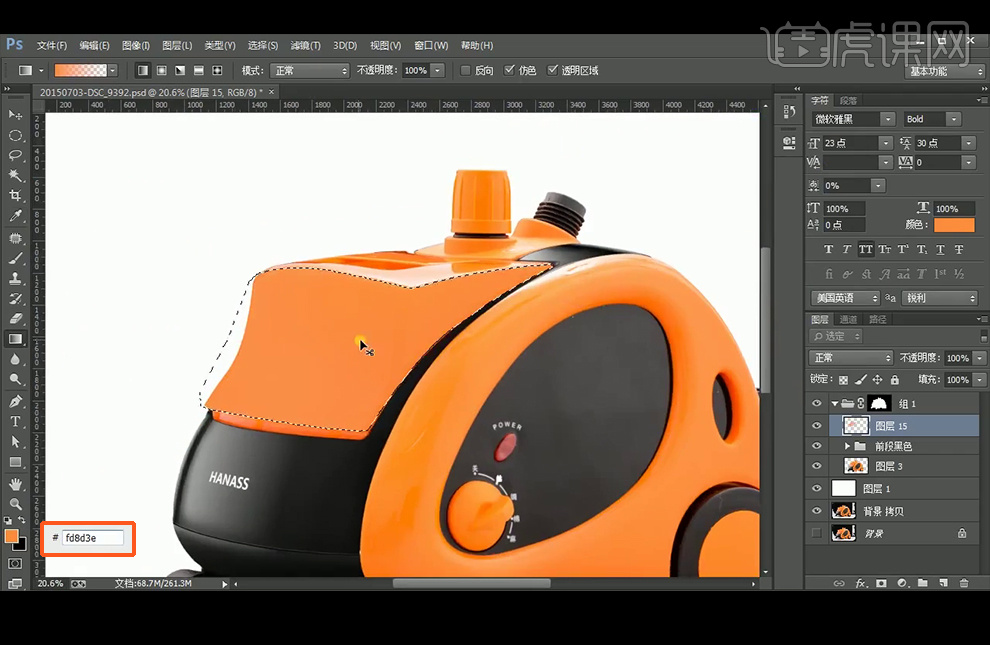Switch to the 通道 (Channels) tab
This screenshot has height=645, width=990.
(x=848, y=320)
